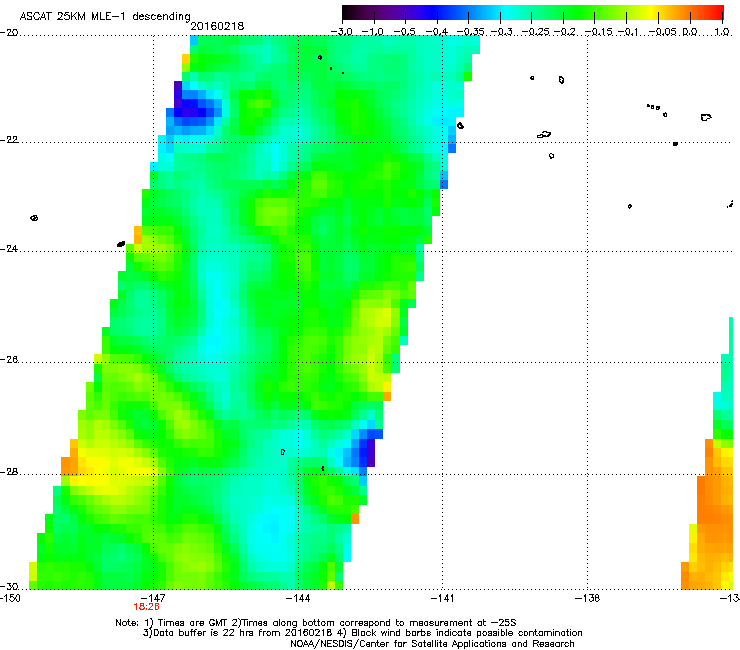Click the longitude label '-150'
The width and height of the screenshot is (740, 650).
(x=10, y=598)
